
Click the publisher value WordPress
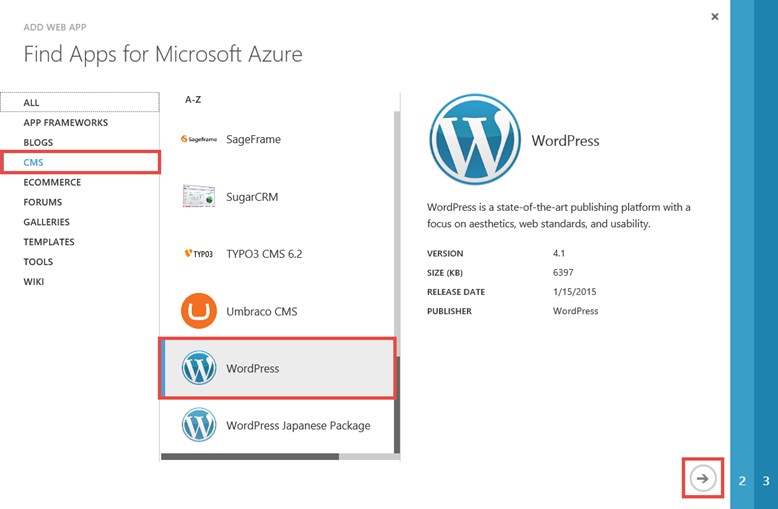(x=576, y=311)
